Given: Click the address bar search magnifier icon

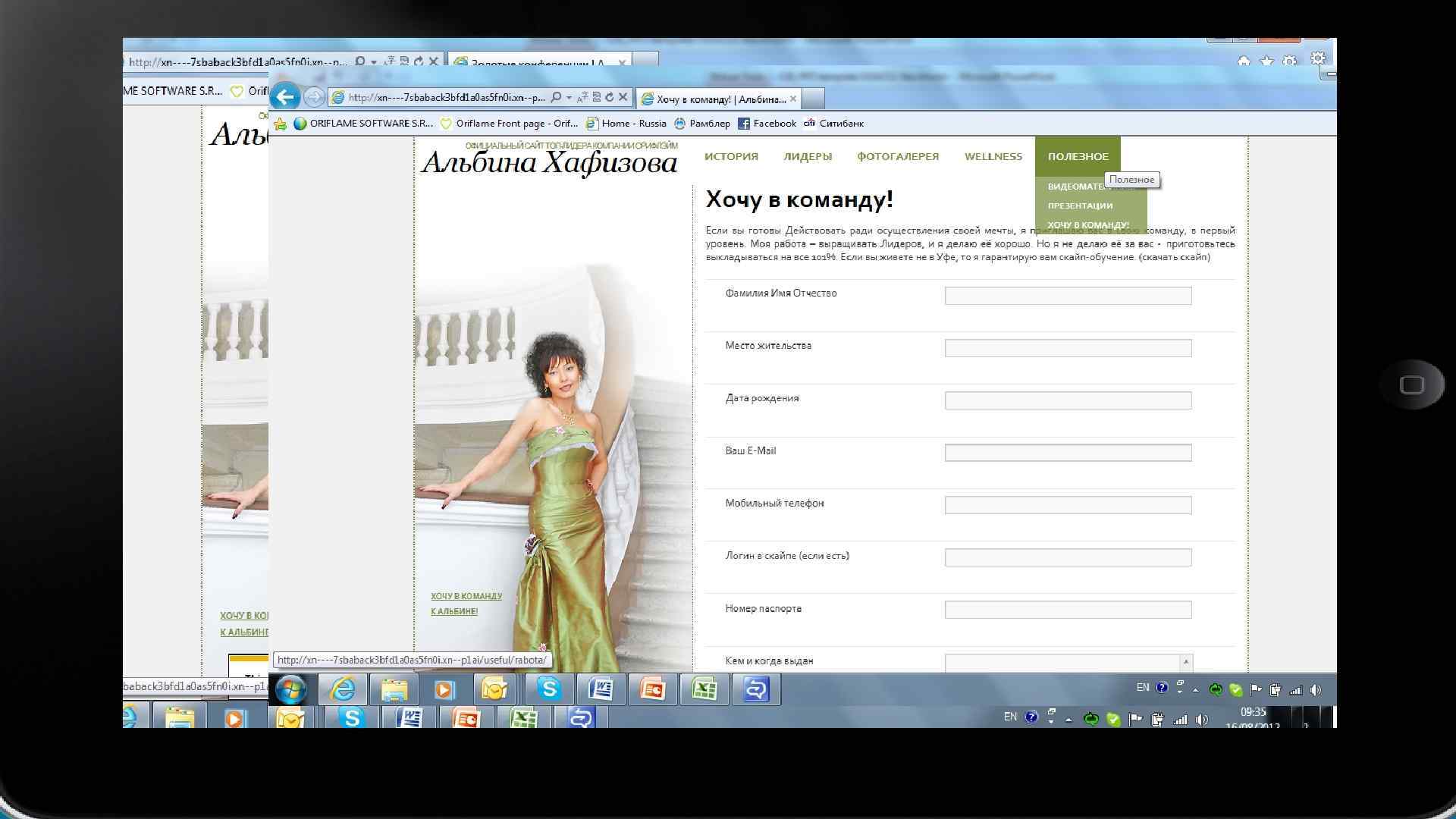Looking at the screenshot, I should point(557,97).
